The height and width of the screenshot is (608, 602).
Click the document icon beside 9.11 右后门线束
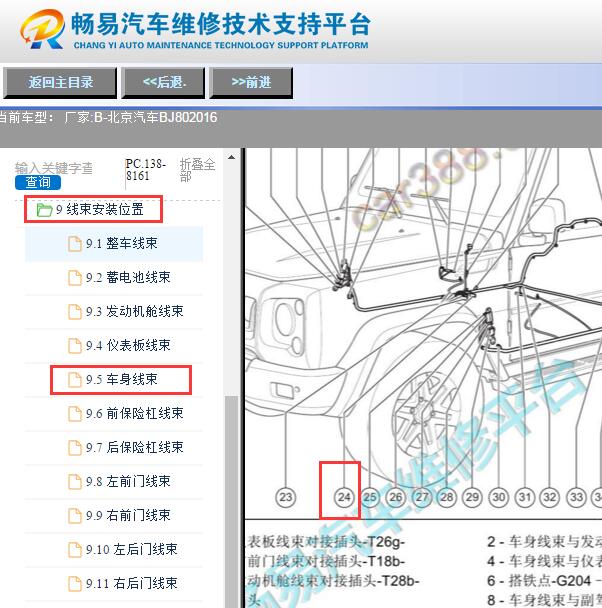coord(74,584)
